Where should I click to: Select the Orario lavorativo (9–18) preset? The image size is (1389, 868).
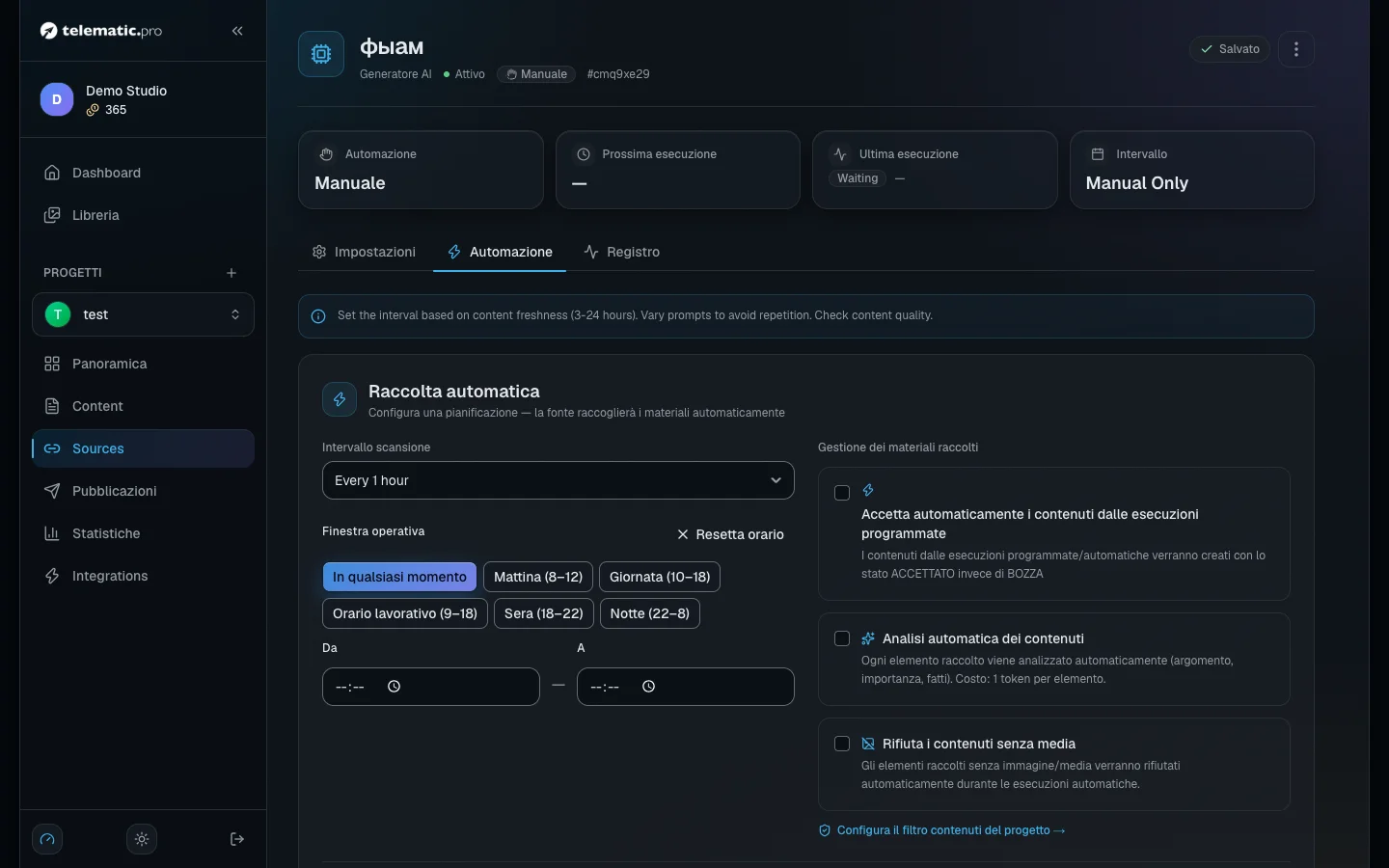(x=405, y=613)
